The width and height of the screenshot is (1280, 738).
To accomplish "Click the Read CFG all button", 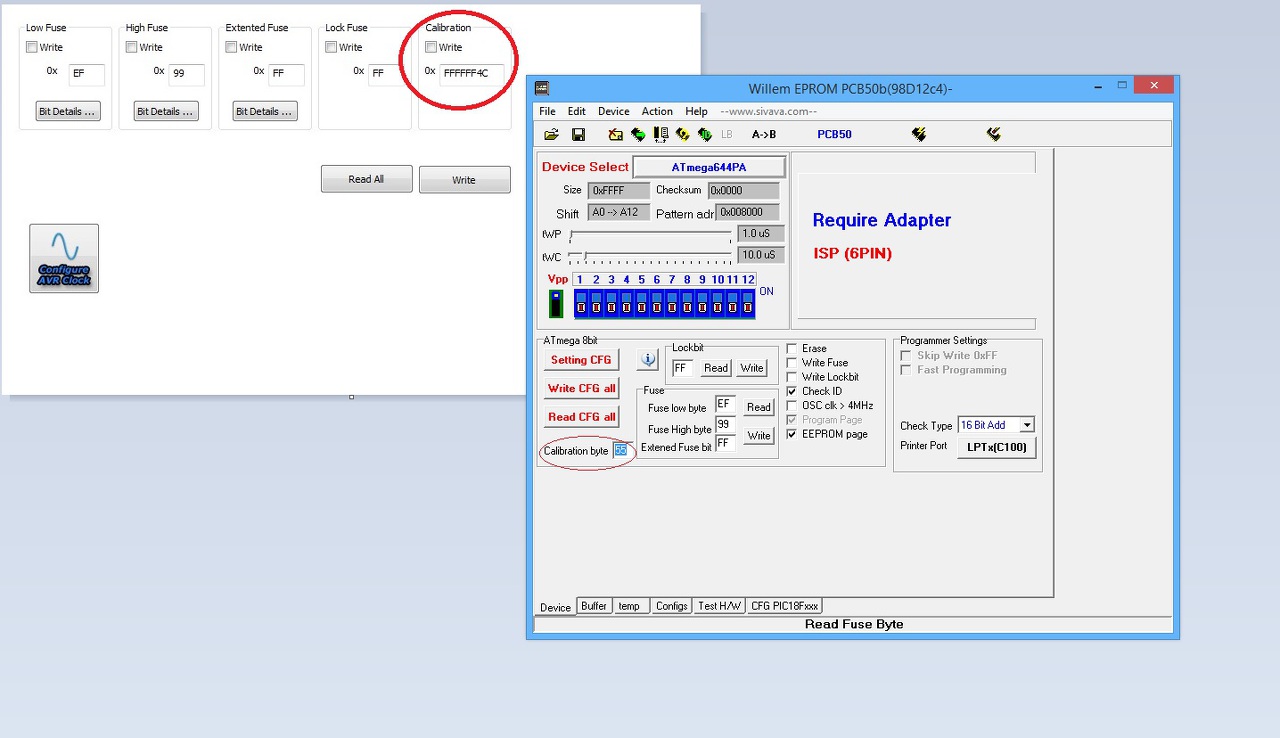I will pos(581,417).
